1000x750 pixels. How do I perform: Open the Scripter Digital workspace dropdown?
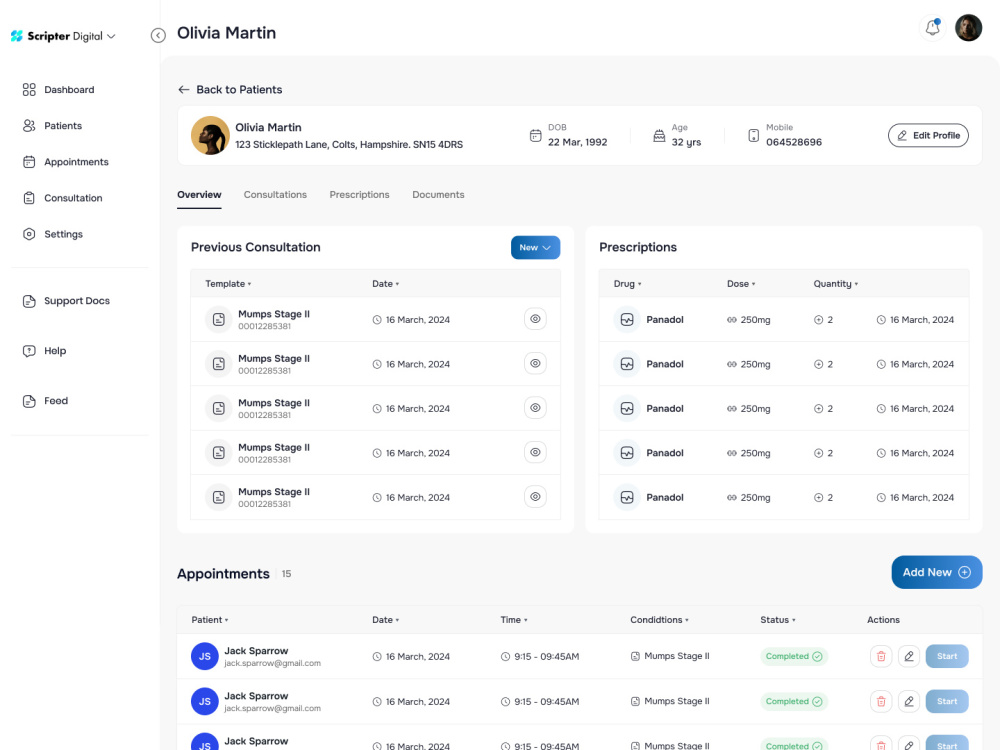click(x=63, y=36)
